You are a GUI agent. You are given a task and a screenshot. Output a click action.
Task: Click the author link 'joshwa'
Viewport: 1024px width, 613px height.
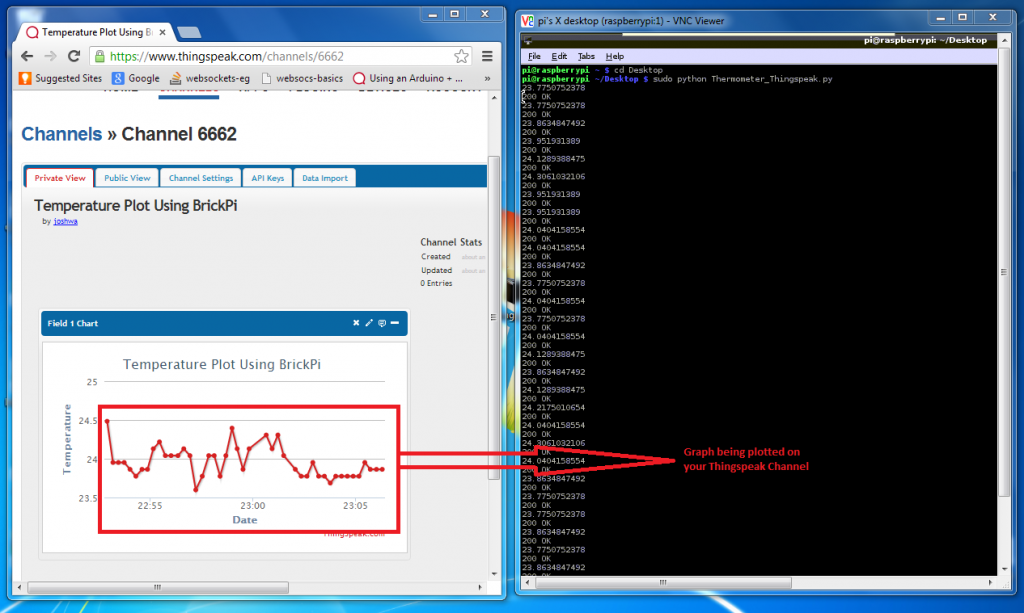tap(65, 221)
